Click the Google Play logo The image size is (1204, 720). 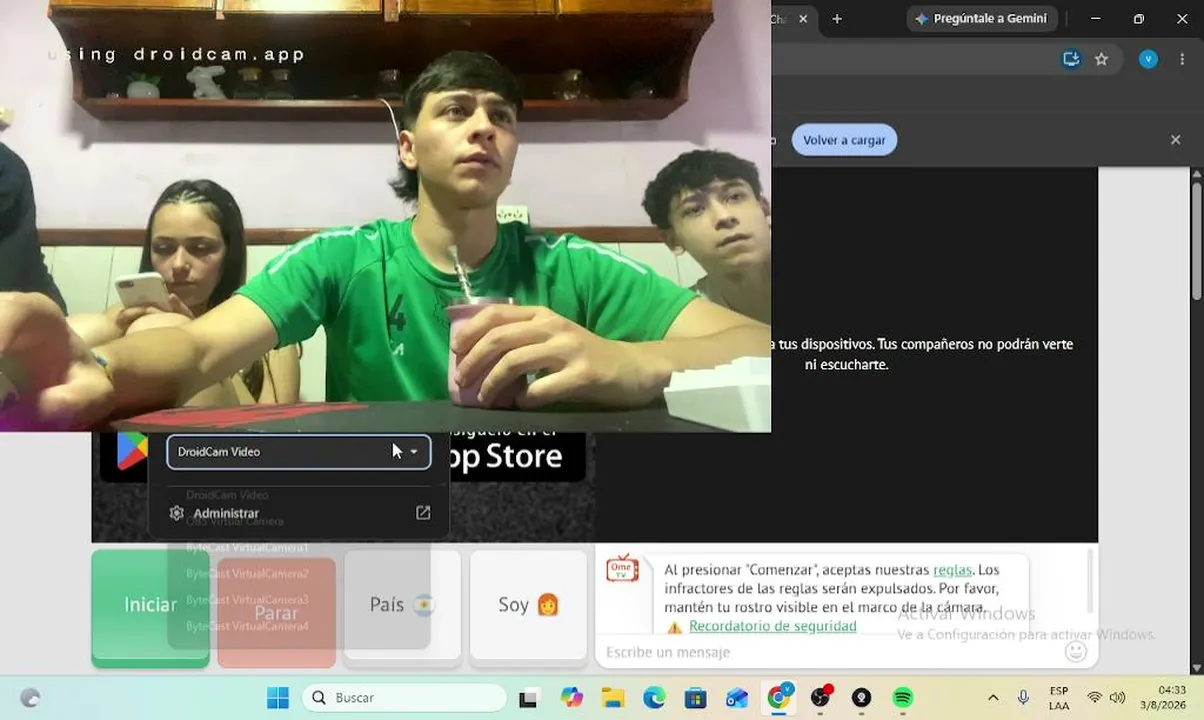pos(131,452)
